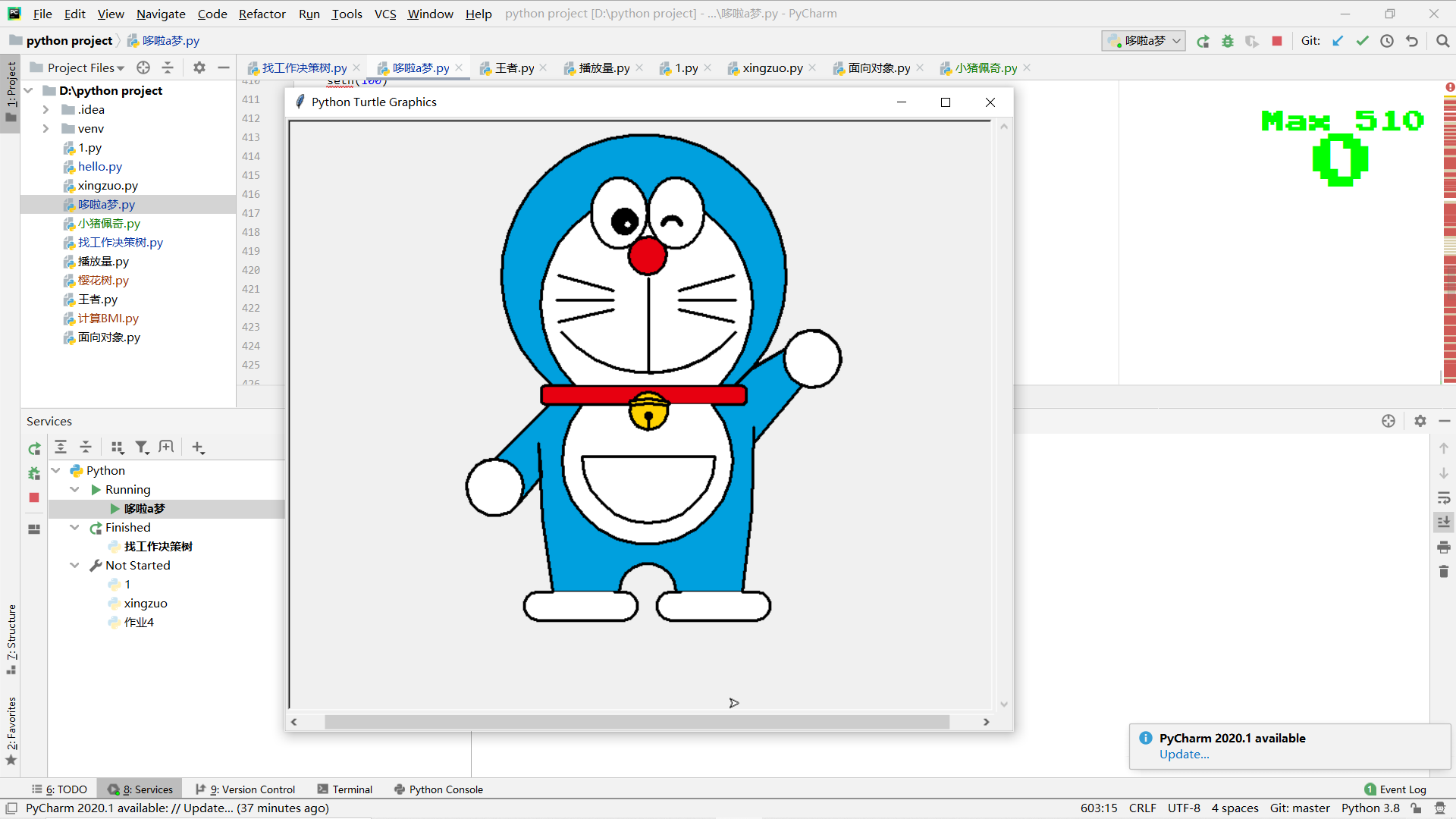Collapse Not Started node in Services tree
Viewport: 1456px width, 819px height.
[74, 566]
